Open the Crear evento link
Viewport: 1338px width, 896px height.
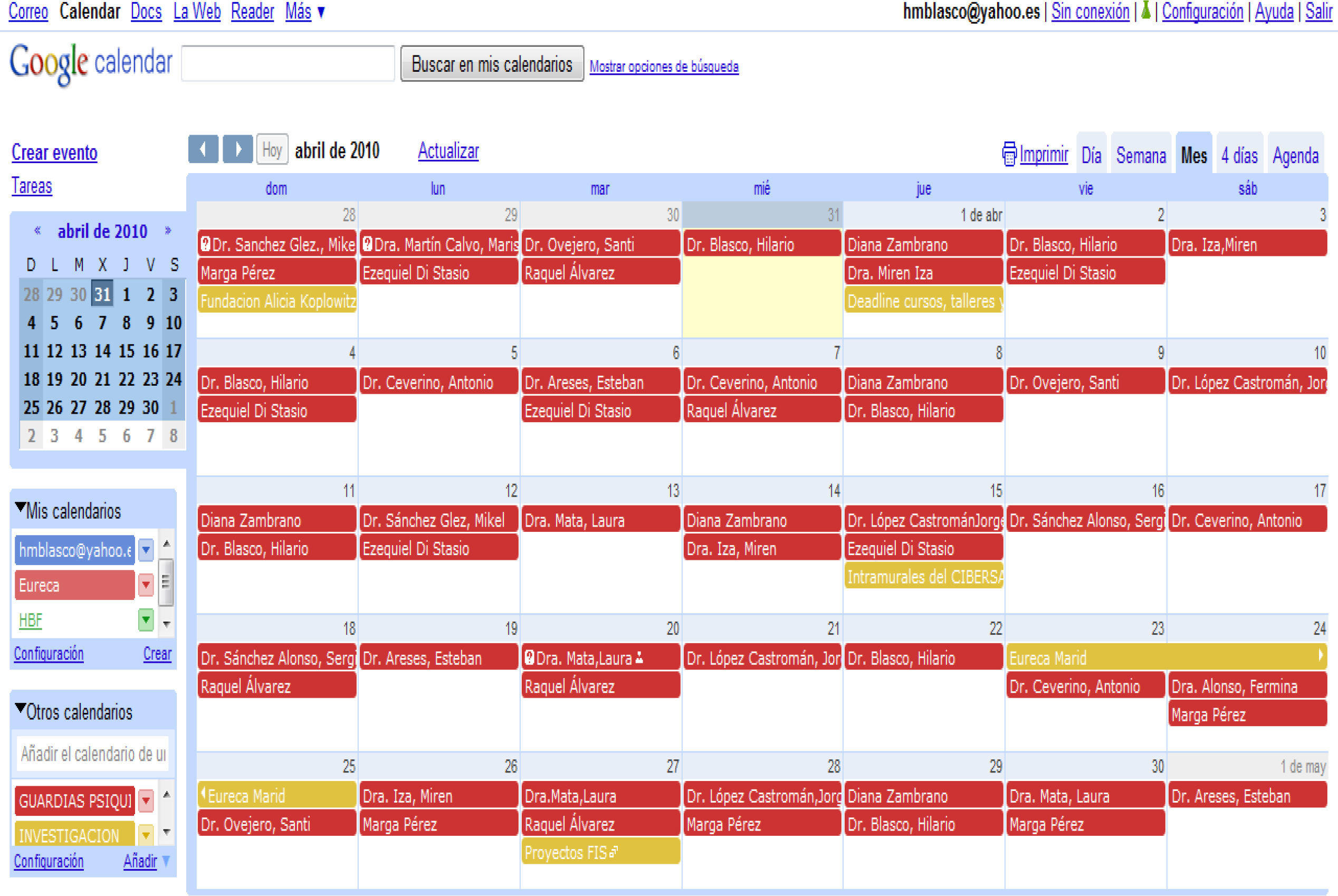tap(54, 152)
